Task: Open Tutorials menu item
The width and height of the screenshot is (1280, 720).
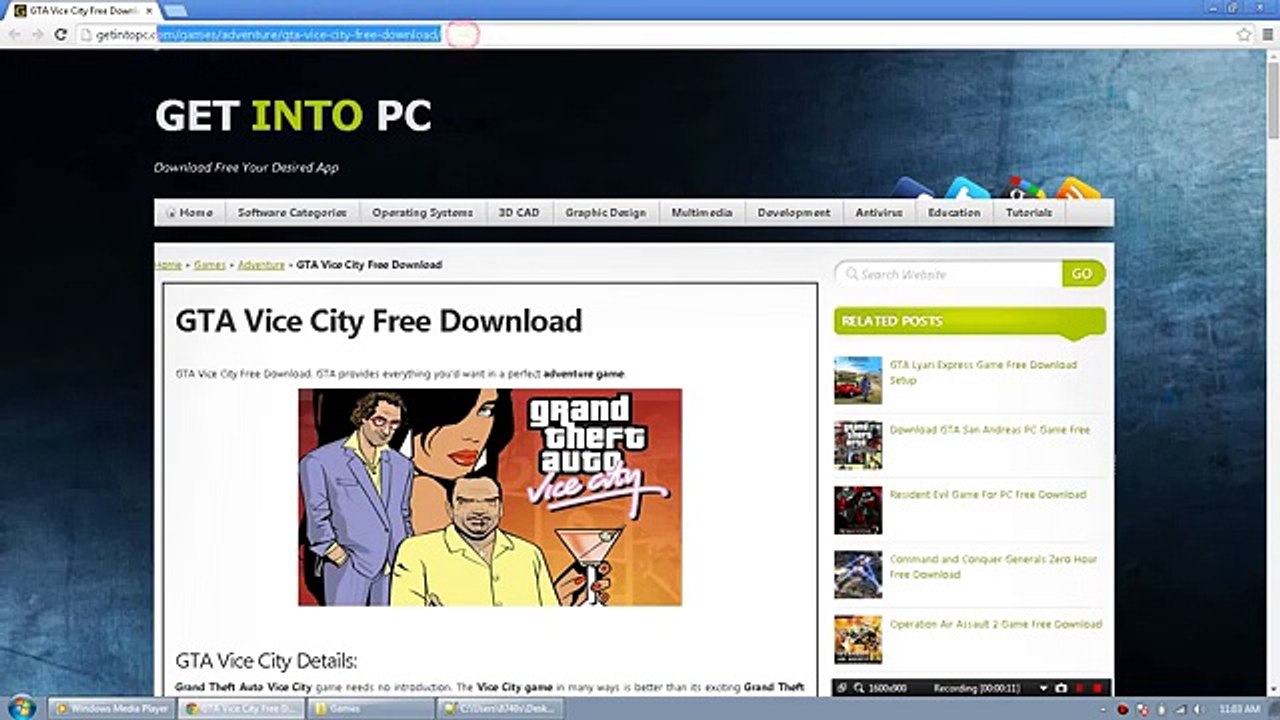Action: 1029,213
